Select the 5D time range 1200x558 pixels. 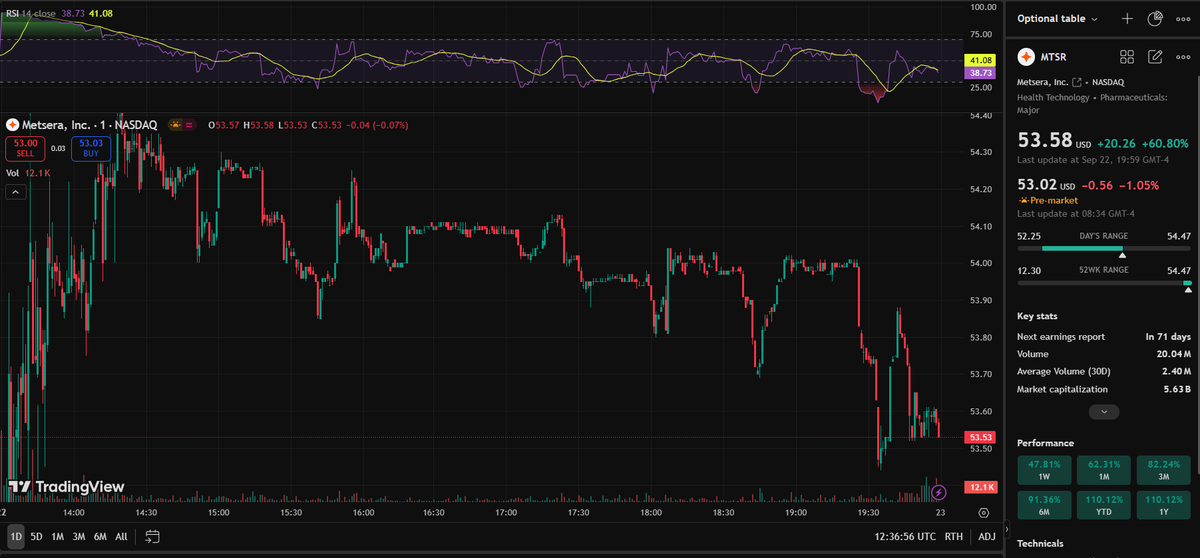pos(36,536)
